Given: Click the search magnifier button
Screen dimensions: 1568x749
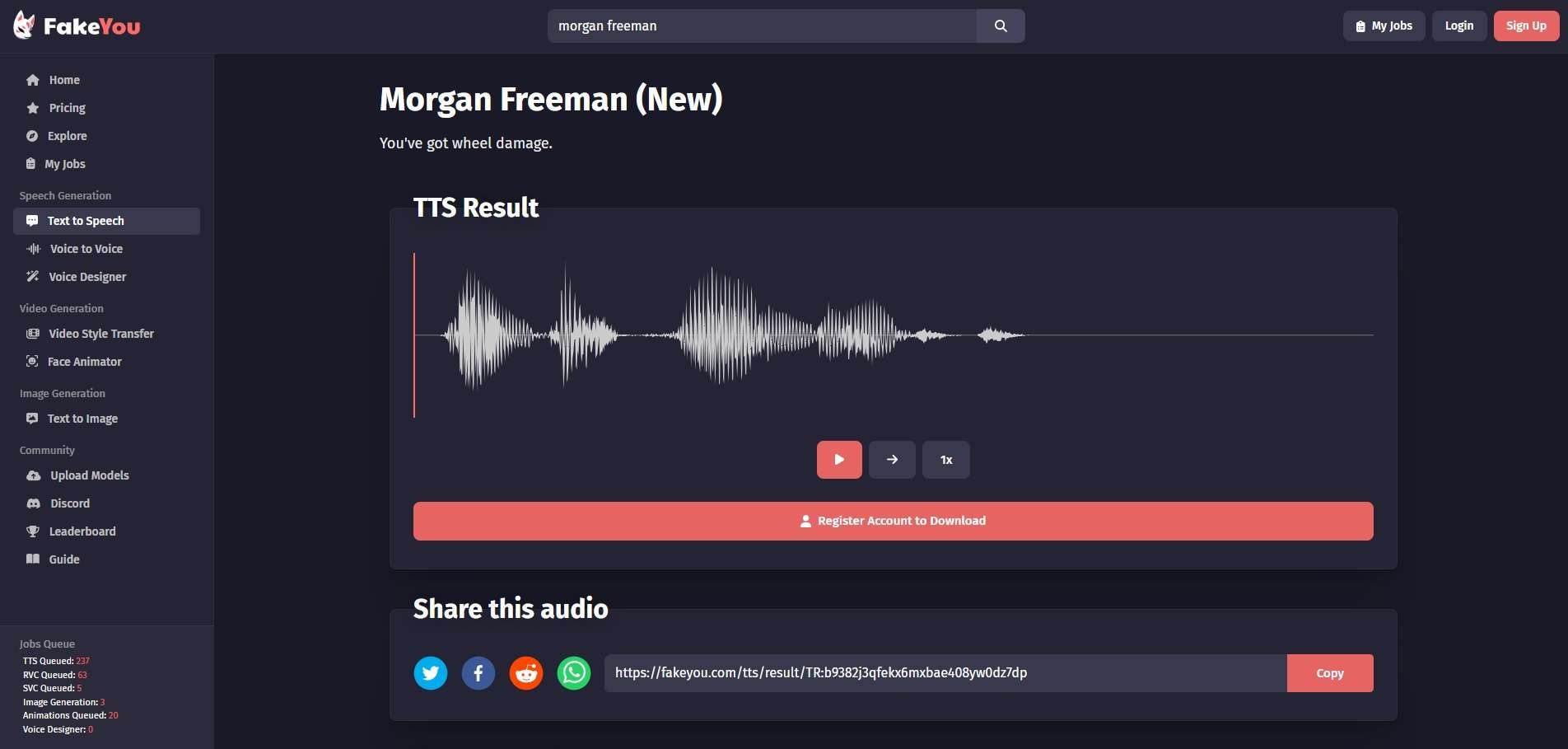Looking at the screenshot, I should 1001,26.
